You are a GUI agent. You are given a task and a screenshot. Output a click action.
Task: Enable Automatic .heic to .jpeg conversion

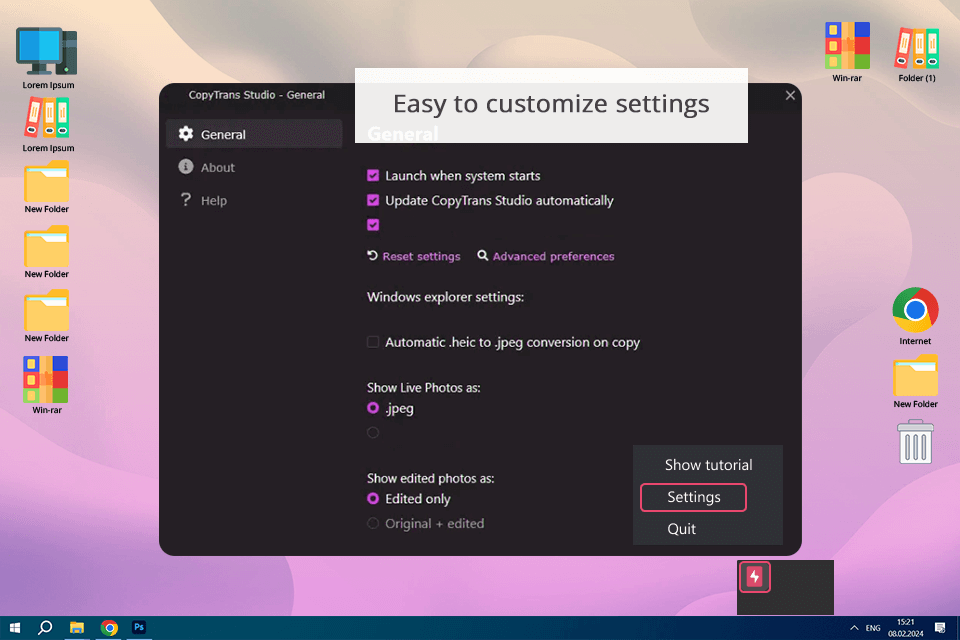click(x=373, y=342)
